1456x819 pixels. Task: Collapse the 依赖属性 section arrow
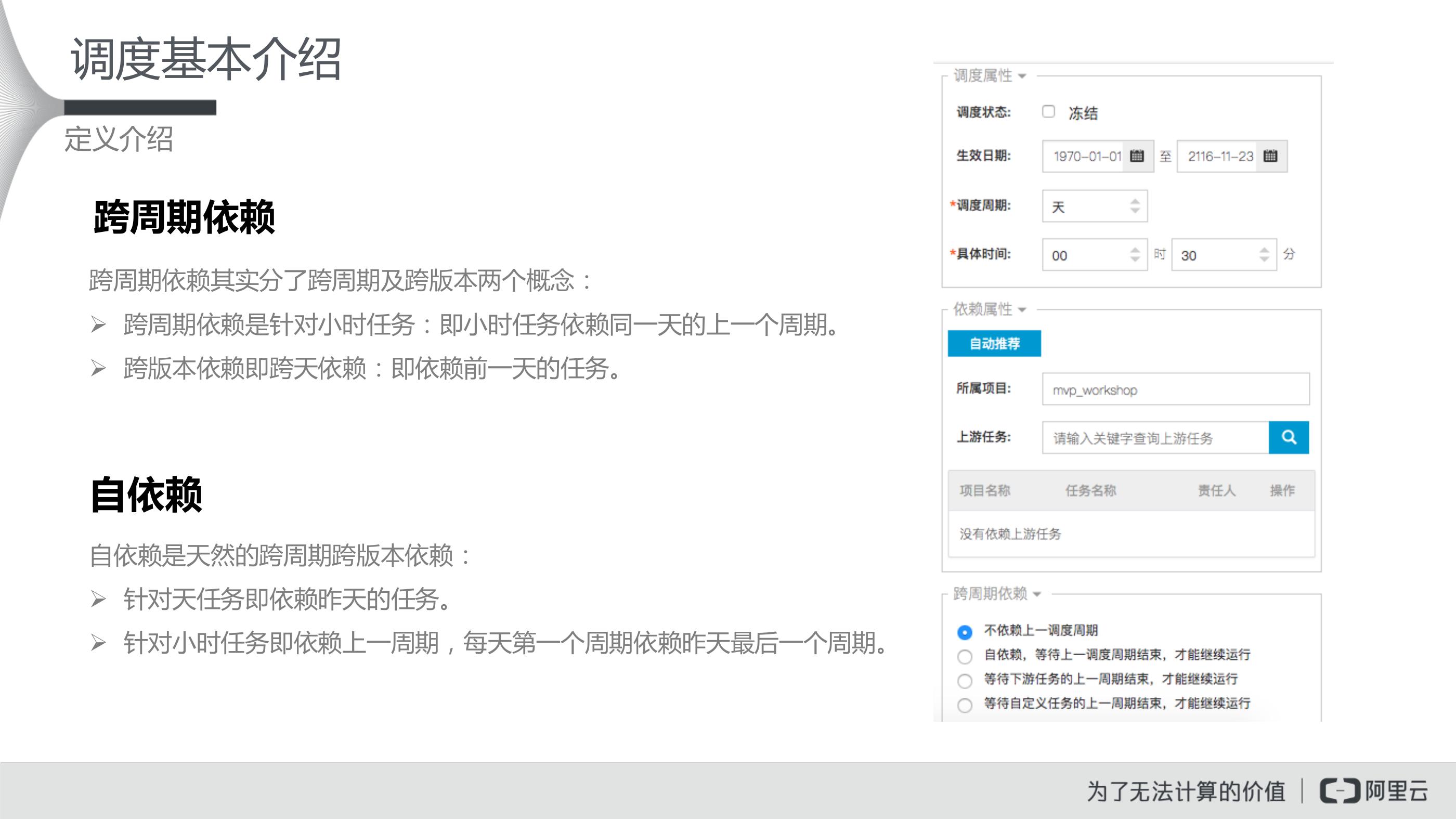(x=1022, y=310)
